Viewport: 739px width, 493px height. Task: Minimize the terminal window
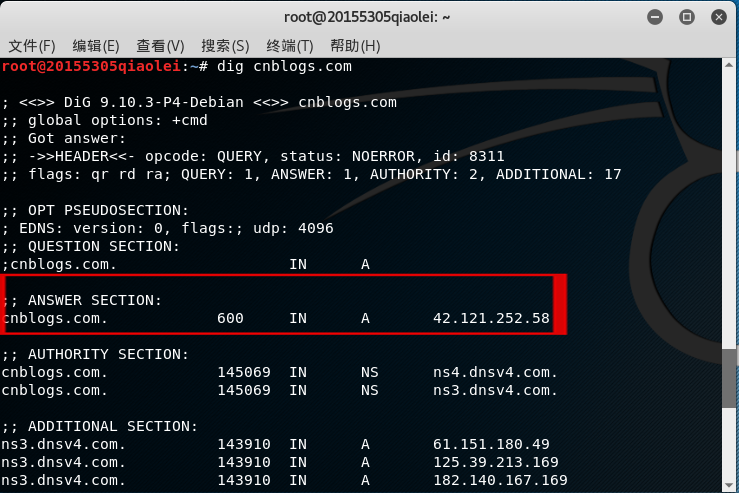point(655,17)
